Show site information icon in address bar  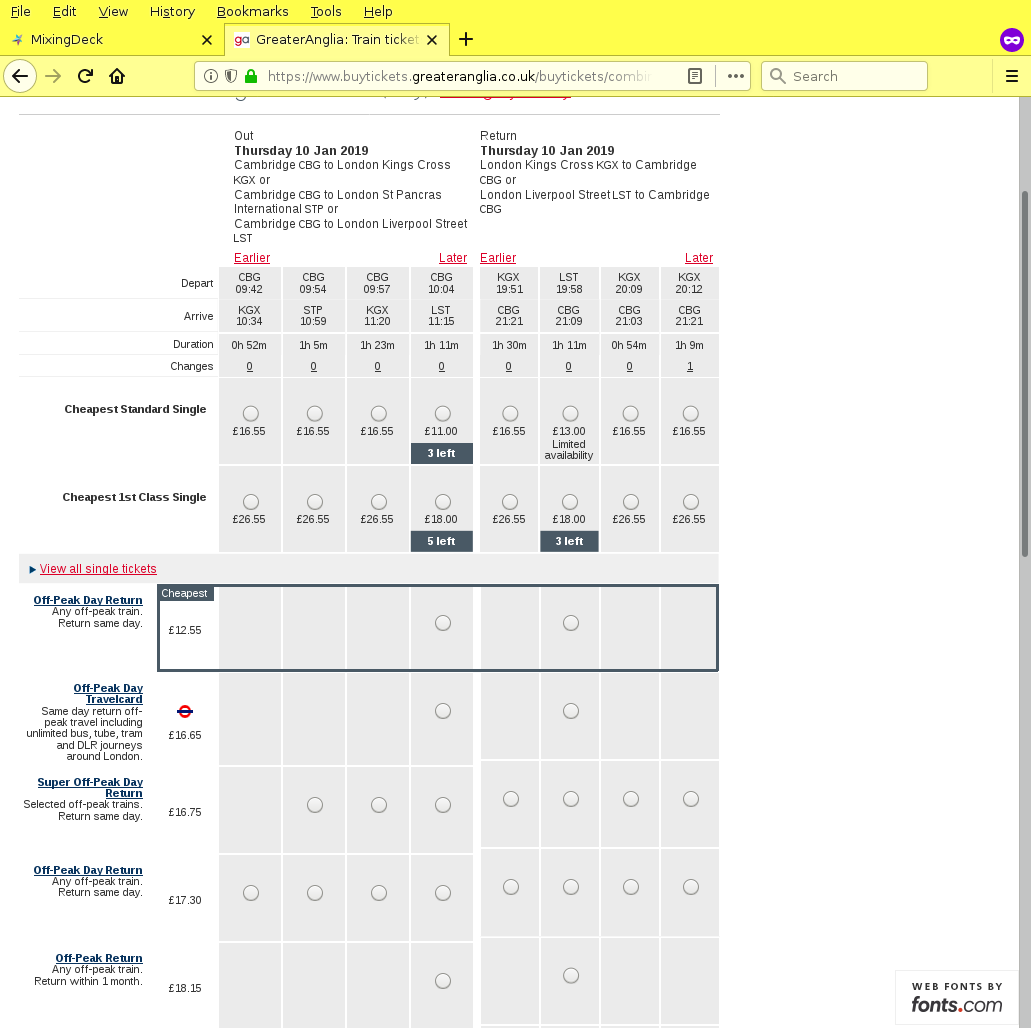[210, 76]
